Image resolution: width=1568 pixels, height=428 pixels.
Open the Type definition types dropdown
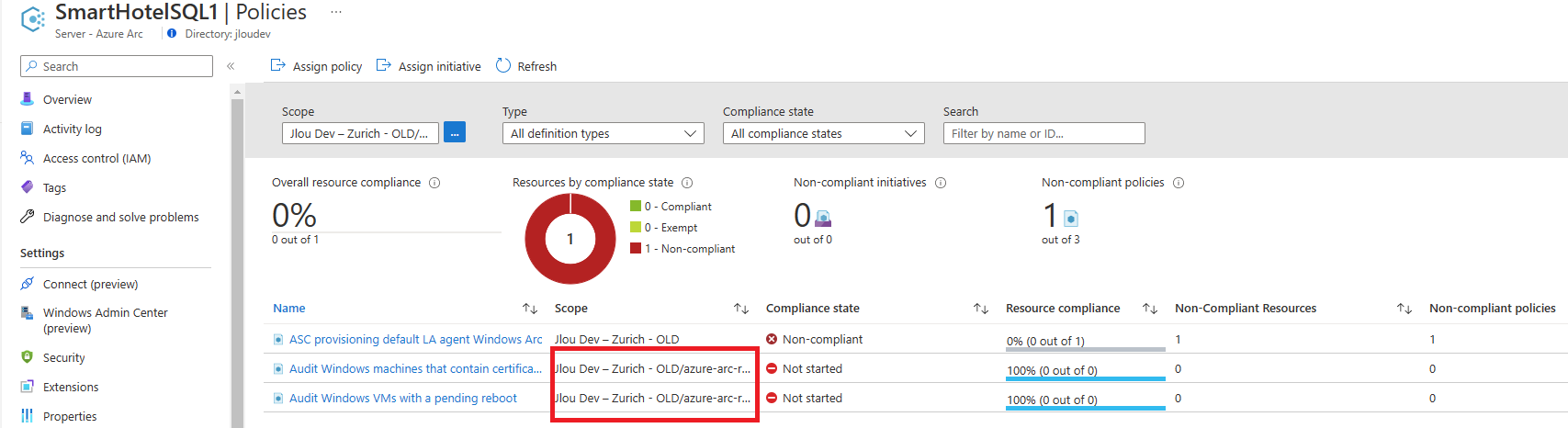pyautogui.click(x=604, y=133)
